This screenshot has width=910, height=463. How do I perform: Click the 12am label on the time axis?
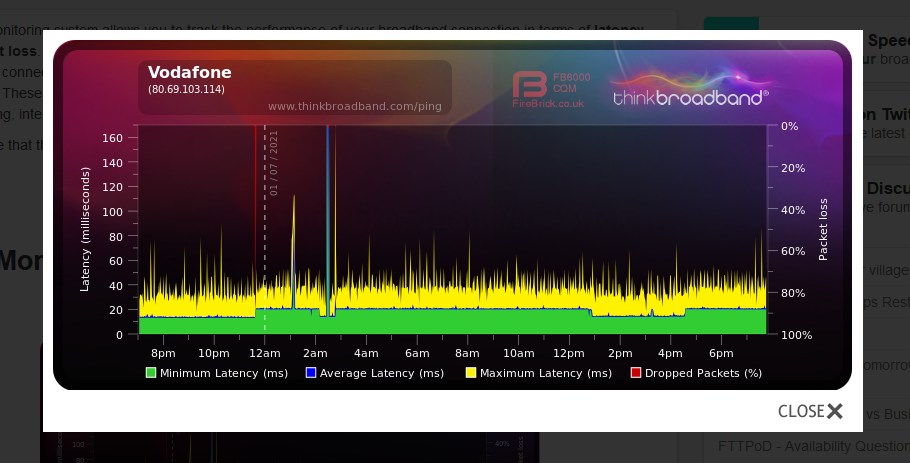click(265, 353)
